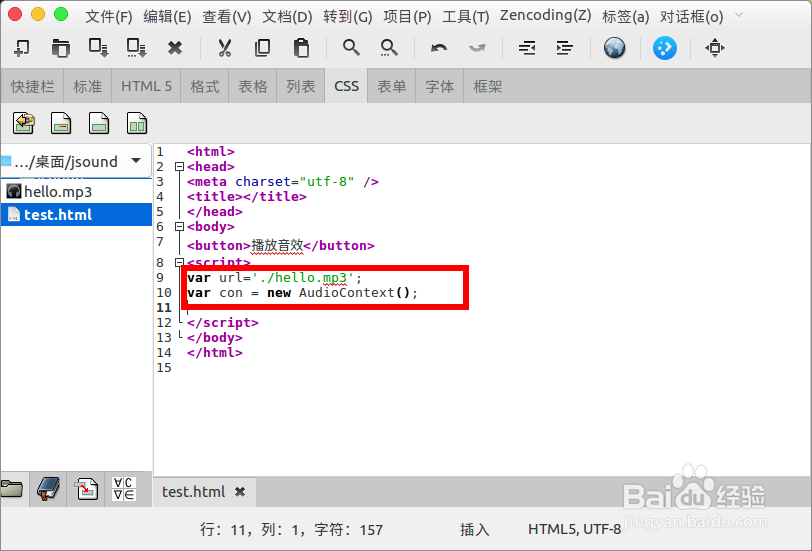The height and width of the screenshot is (551, 812).
Task: Switch to the 快捷栏 tab
Action: click(33, 86)
